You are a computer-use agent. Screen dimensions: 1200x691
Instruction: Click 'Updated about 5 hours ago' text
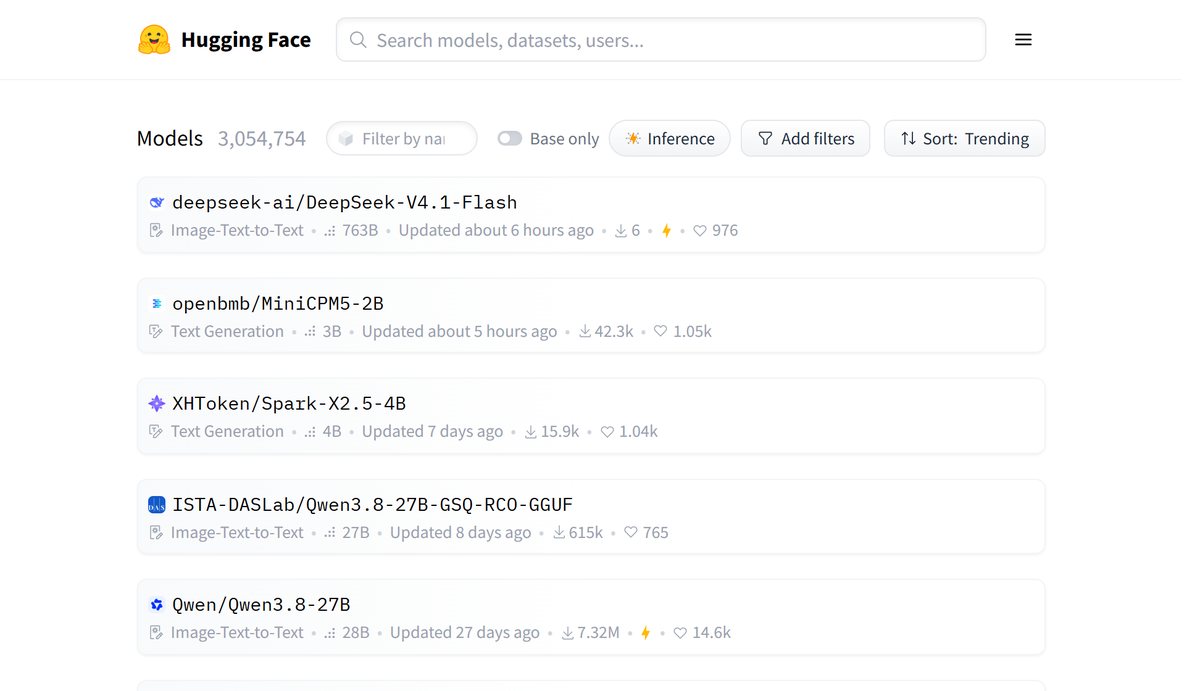click(459, 332)
